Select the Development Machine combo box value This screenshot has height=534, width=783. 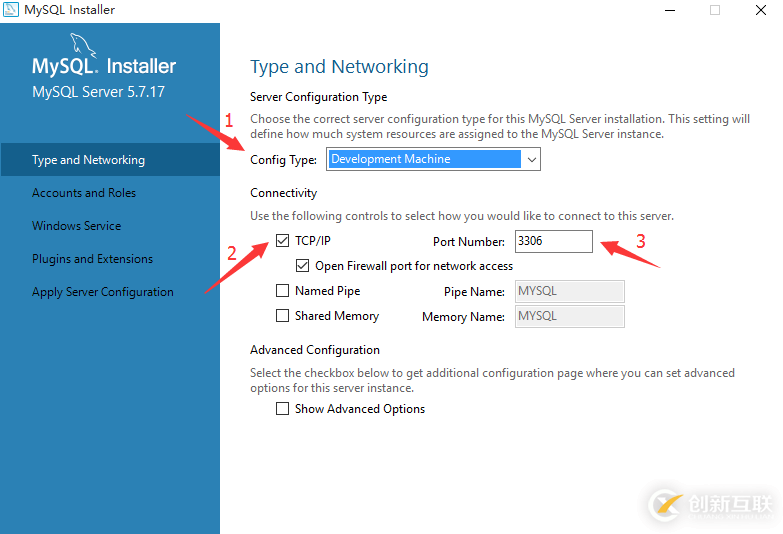point(424,159)
